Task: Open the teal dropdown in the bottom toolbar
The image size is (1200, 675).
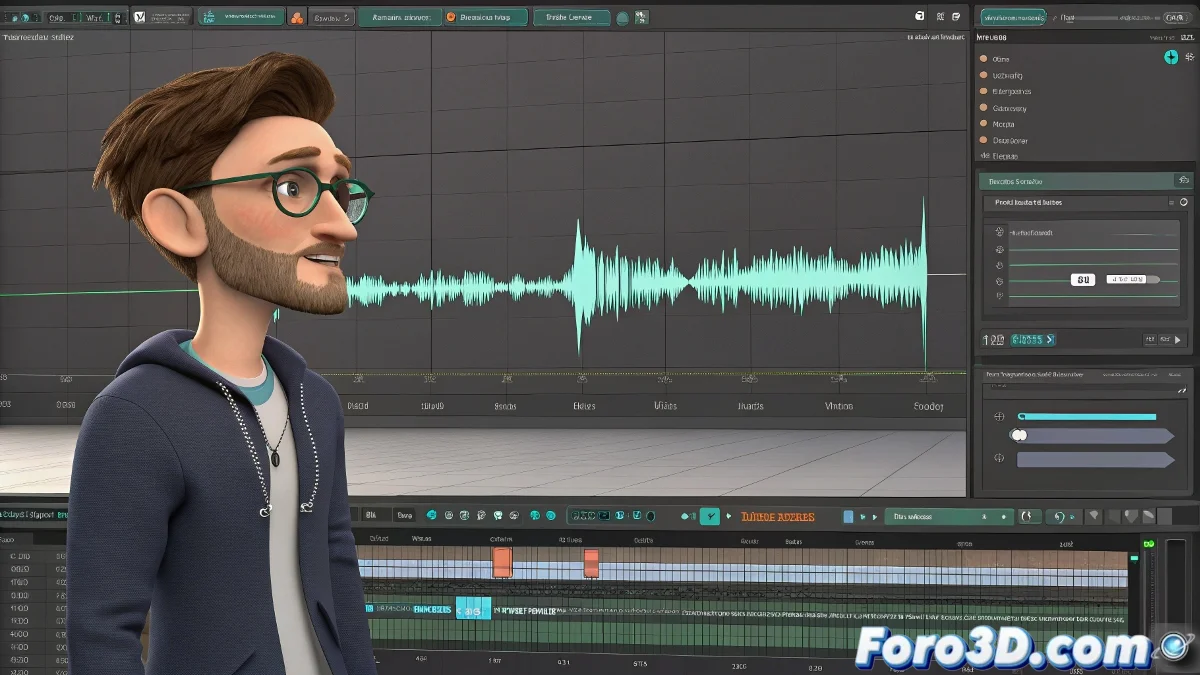Action: point(949,516)
